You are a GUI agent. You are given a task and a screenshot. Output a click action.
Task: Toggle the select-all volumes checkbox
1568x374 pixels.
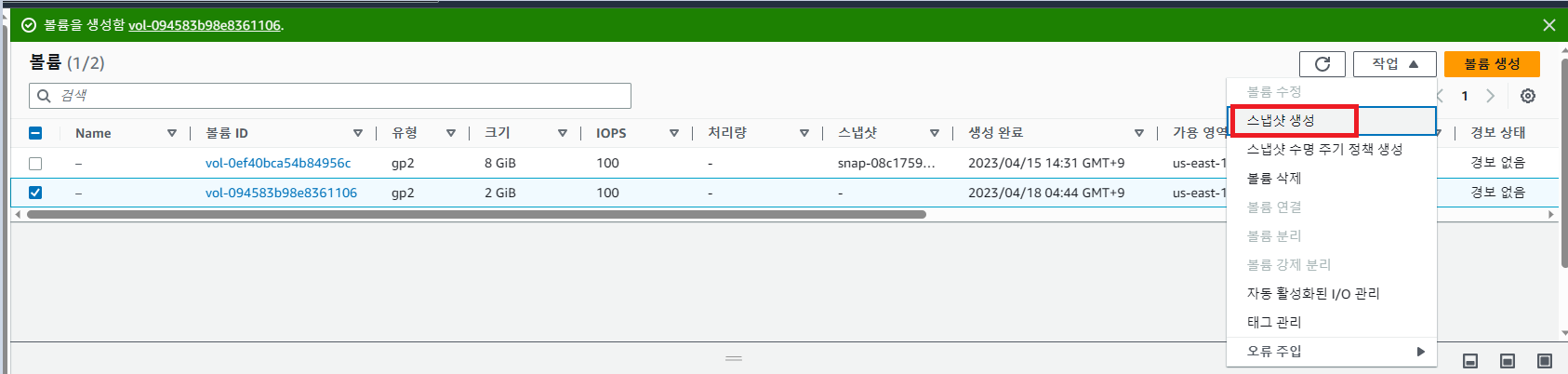point(35,133)
